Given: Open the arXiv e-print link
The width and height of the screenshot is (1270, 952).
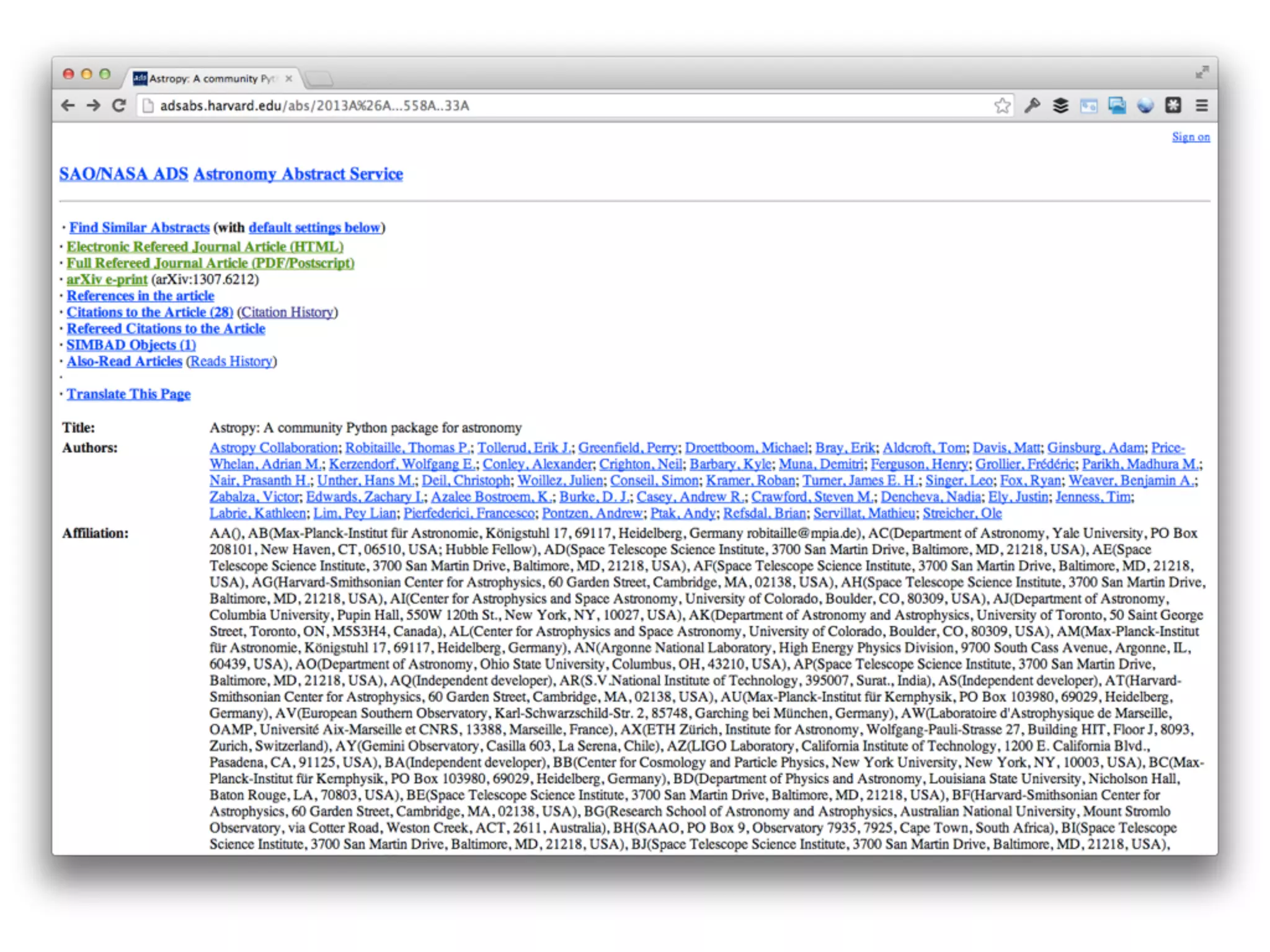Looking at the screenshot, I should click(107, 280).
